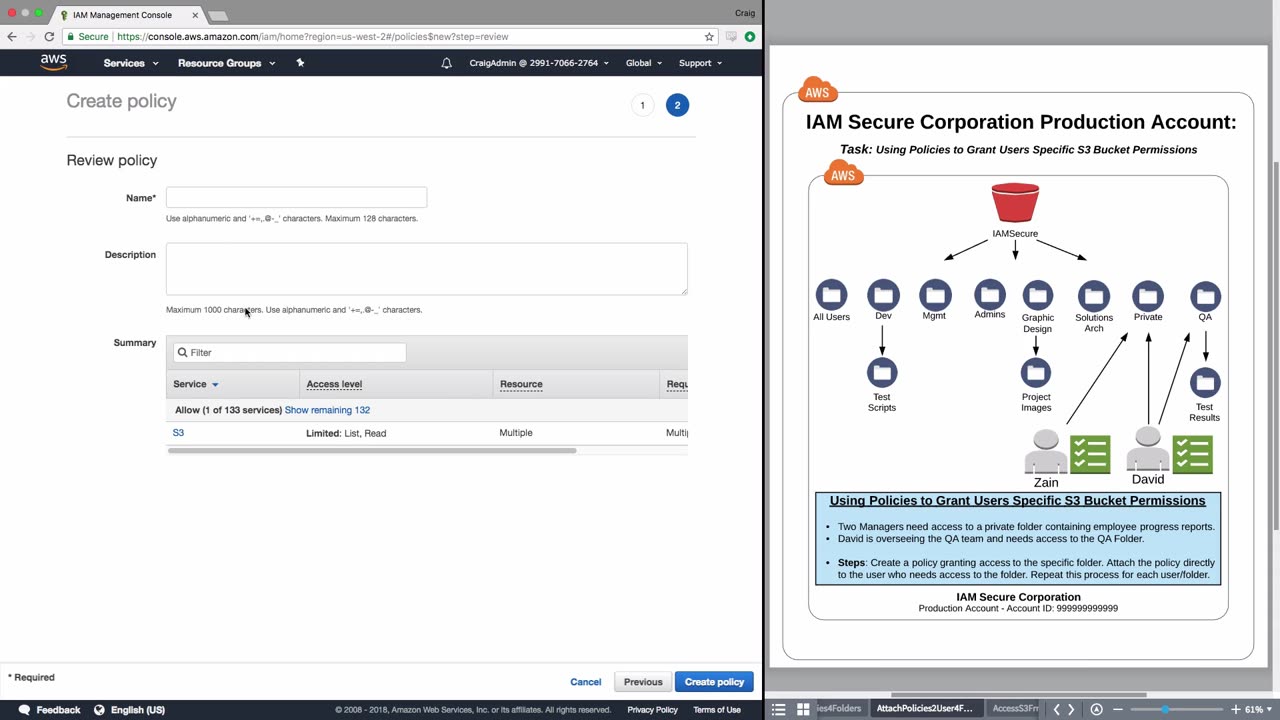Reload the page with the refresh icon
The image size is (1280, 720).
pyautogui.click(x=49, y=37)
